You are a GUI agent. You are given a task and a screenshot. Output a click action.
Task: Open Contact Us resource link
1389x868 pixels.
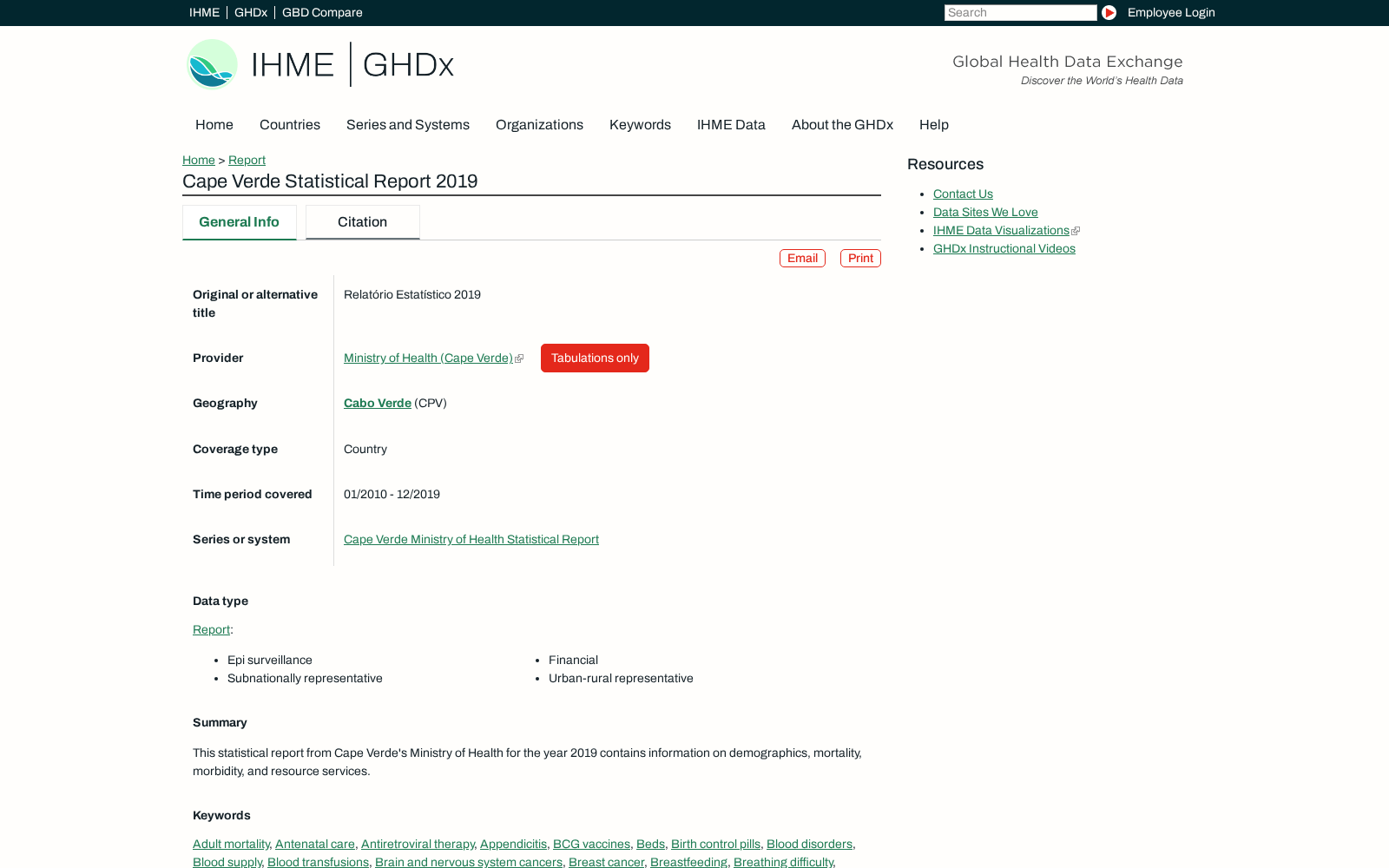(x=963, y=194)
